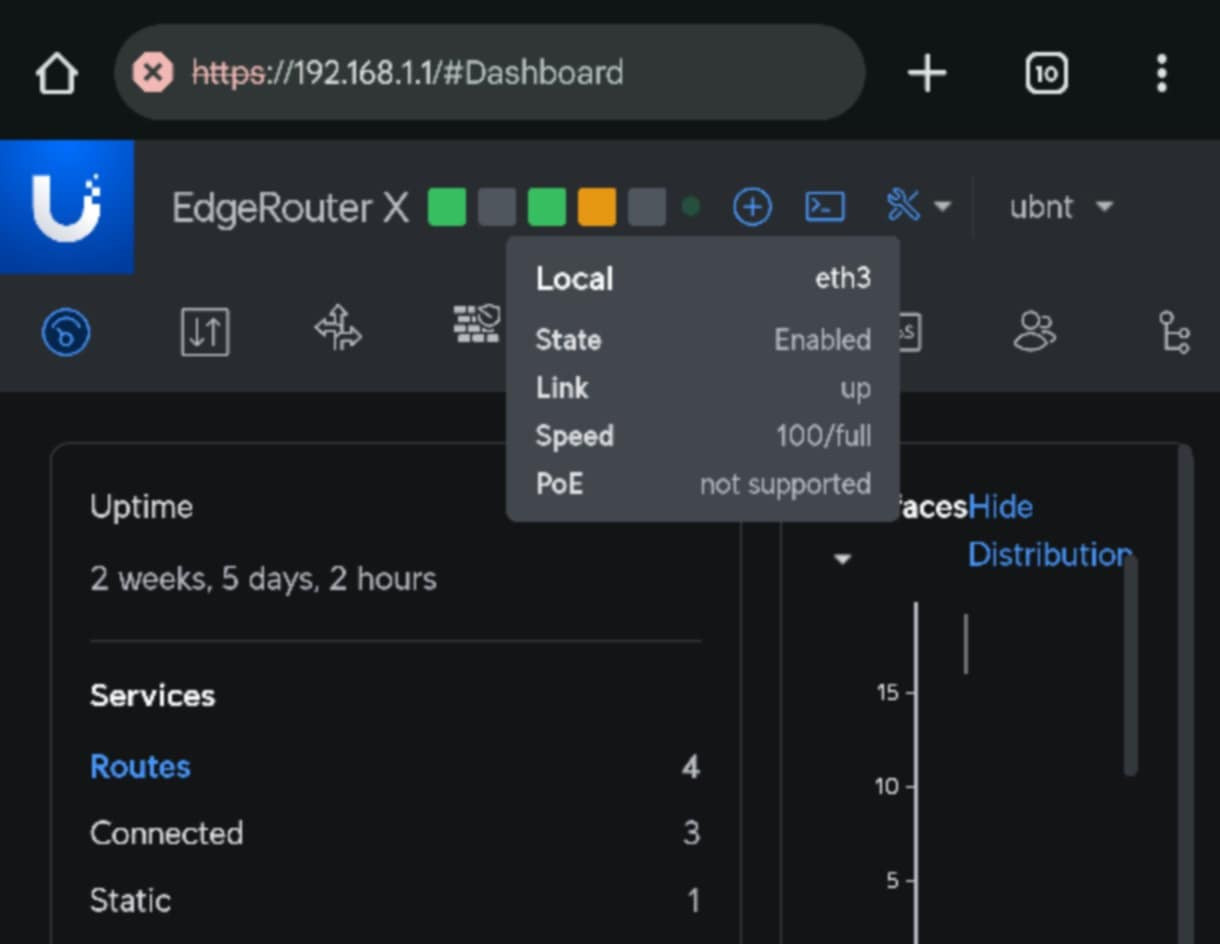This screenshot has height=944, width=1220.
Task: Open the Traffic Analysis tab icon
Action: pos(205,332)
